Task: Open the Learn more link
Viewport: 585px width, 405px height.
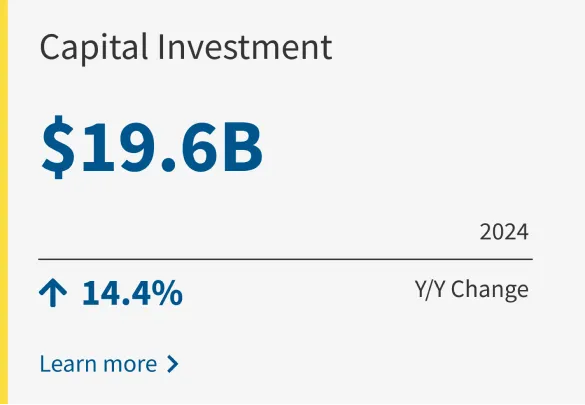Action: point(109,364)
